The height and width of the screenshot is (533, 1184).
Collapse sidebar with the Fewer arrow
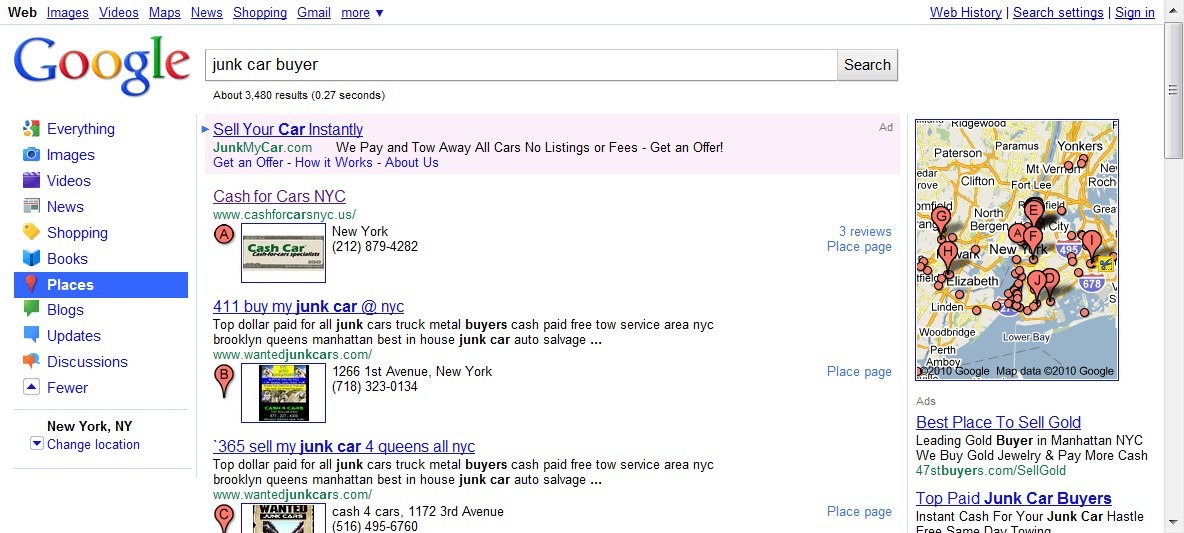[x=31, y=387]
